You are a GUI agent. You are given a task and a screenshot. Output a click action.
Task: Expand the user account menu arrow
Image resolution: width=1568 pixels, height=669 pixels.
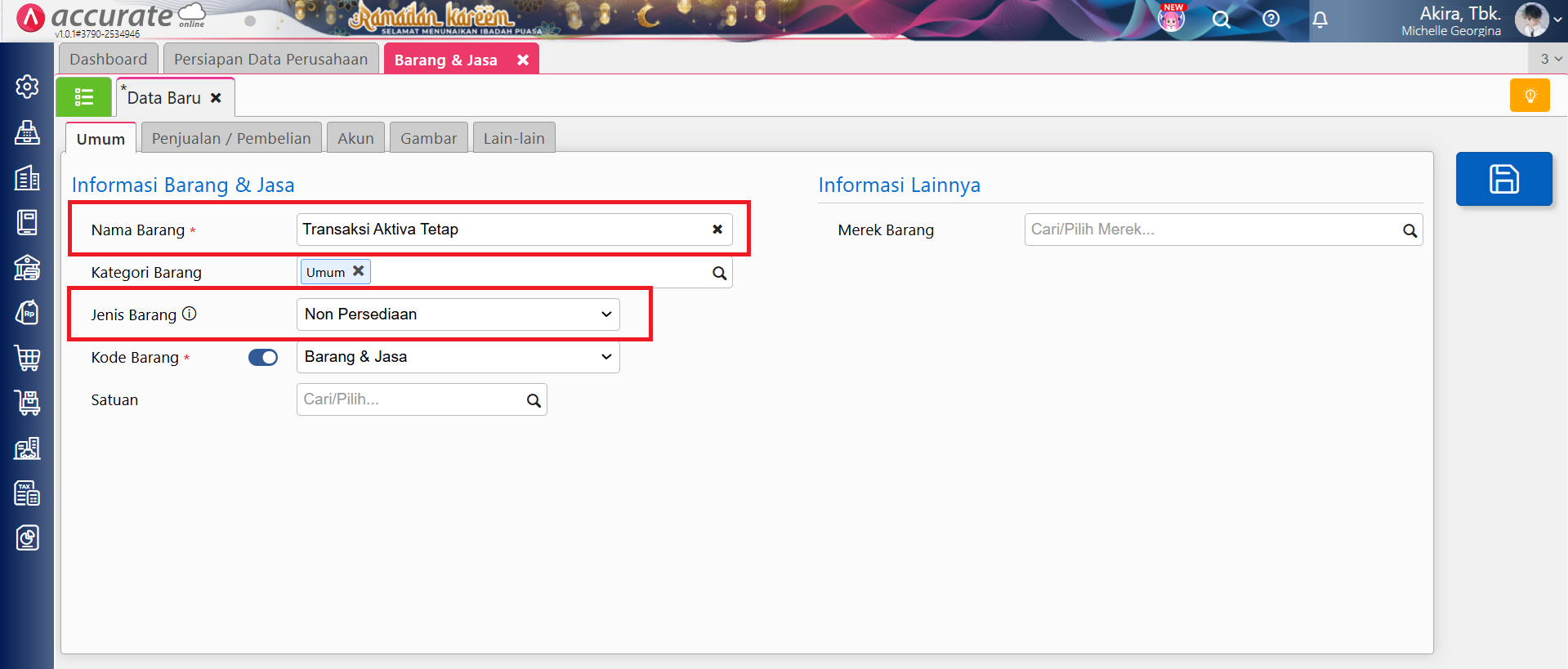[x=1557, y=20]
